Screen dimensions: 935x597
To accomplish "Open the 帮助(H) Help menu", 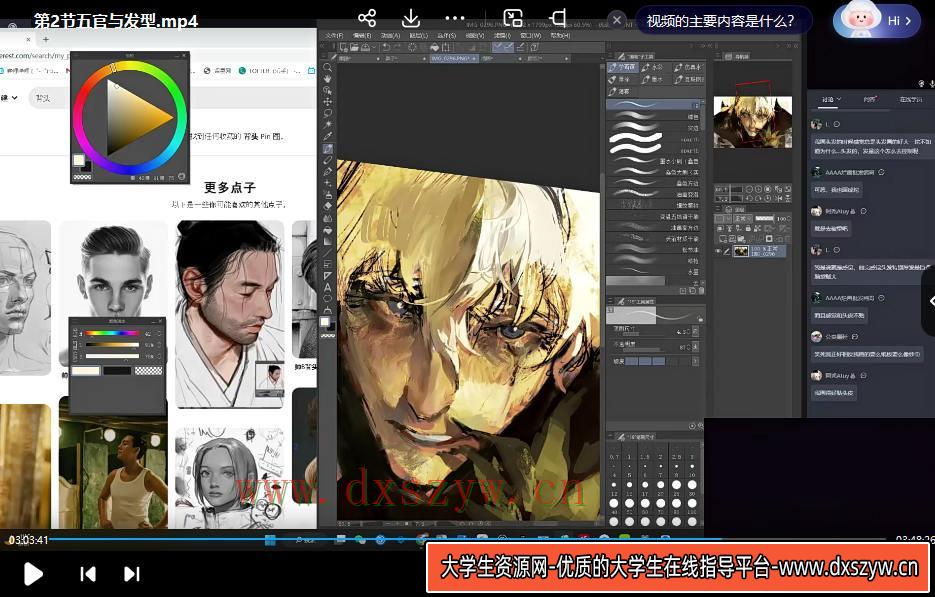I will pyautogui.click(x=559, y=35).
